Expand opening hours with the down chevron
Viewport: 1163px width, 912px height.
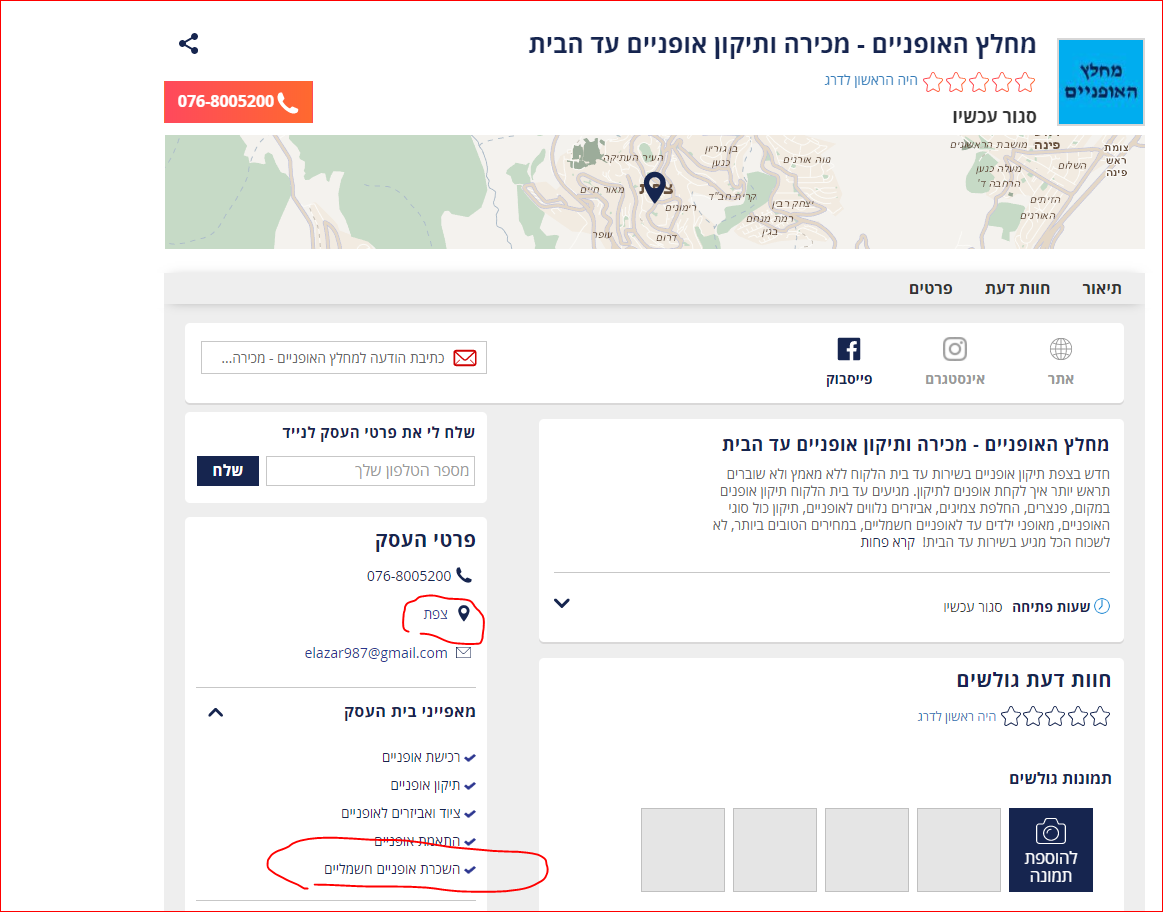click(x=562, y=604)
